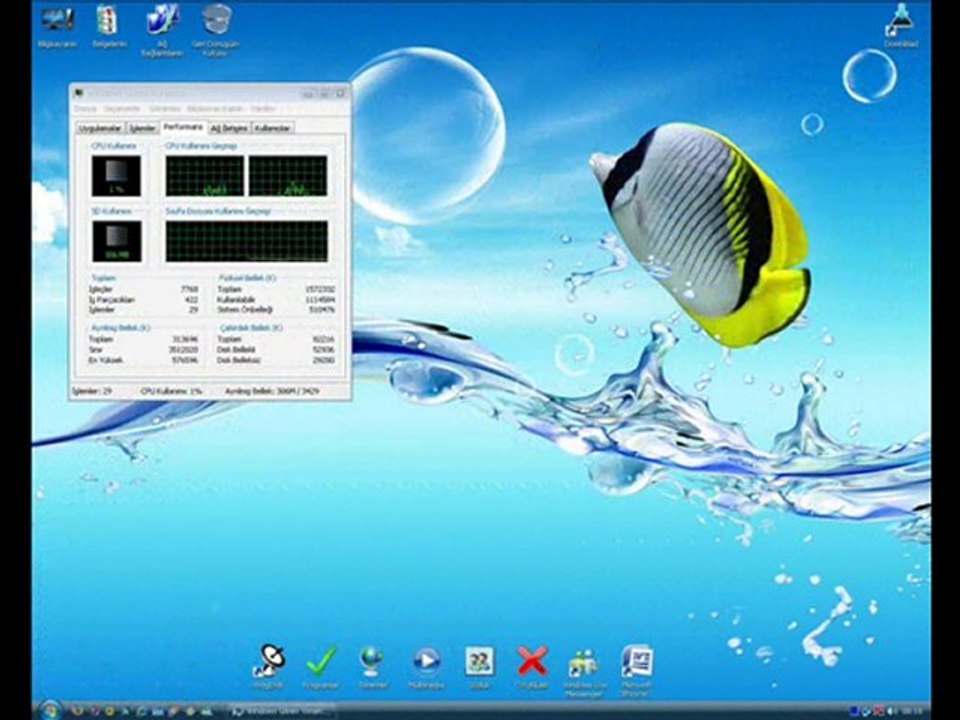Open the Görünüm menu
Image resolution: width=960 pixels, height=720 pixels.
tap(165, 108)
